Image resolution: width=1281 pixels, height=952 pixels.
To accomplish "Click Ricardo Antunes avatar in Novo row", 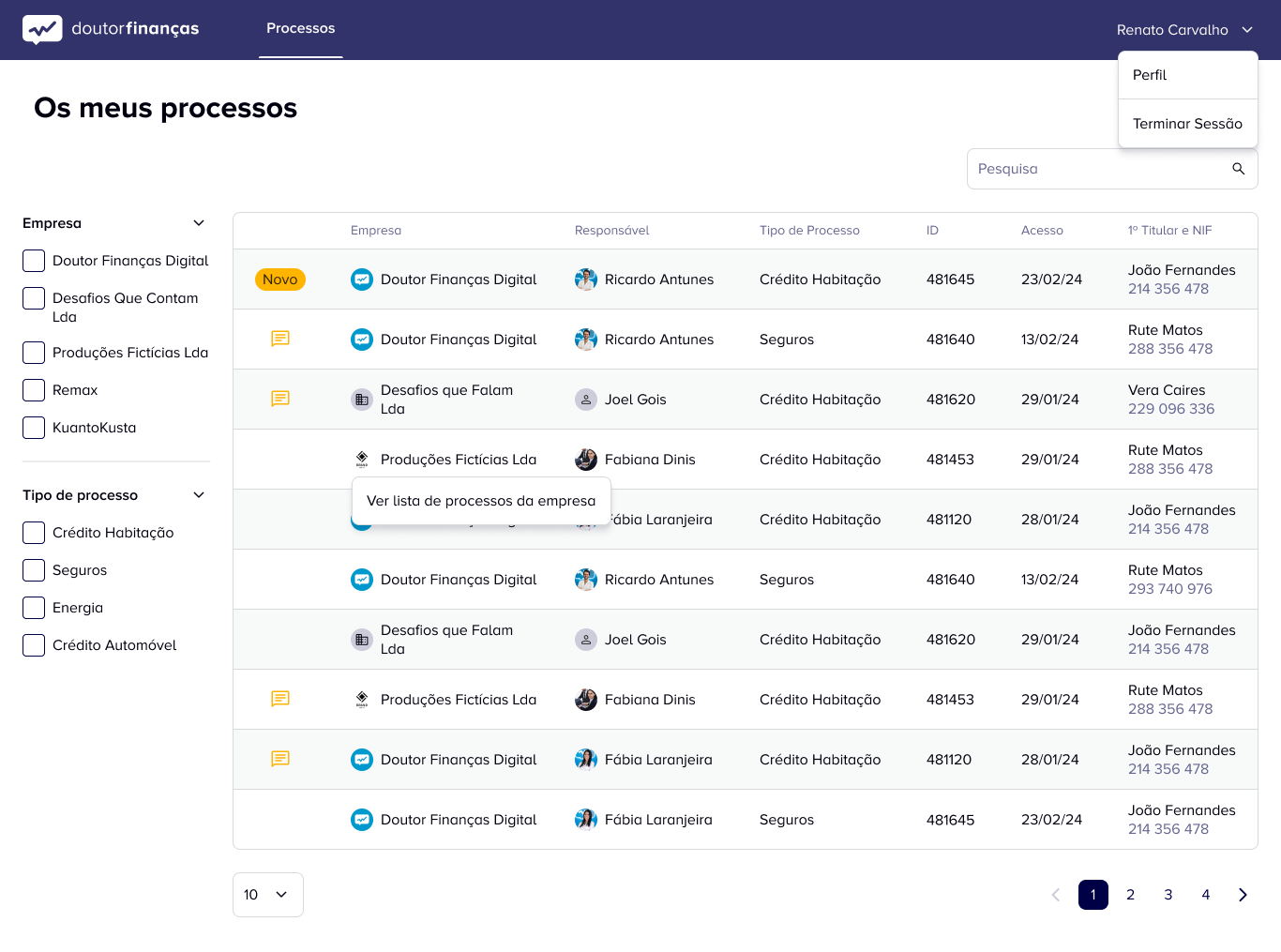I will [x=585, y=280].
